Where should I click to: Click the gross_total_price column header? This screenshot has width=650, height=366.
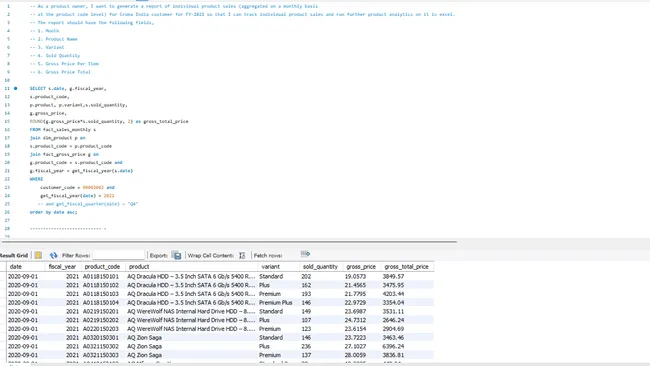pyautogui.click(x=407, y=267)
